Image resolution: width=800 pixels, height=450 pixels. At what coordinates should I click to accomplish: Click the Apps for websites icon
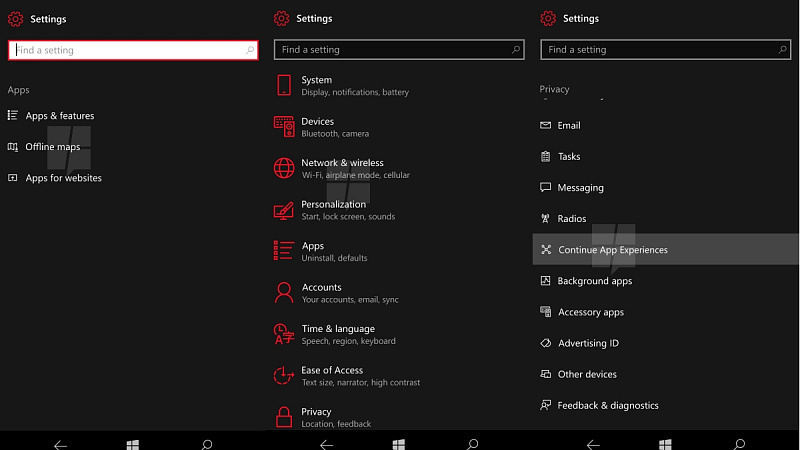click(13, 178)
